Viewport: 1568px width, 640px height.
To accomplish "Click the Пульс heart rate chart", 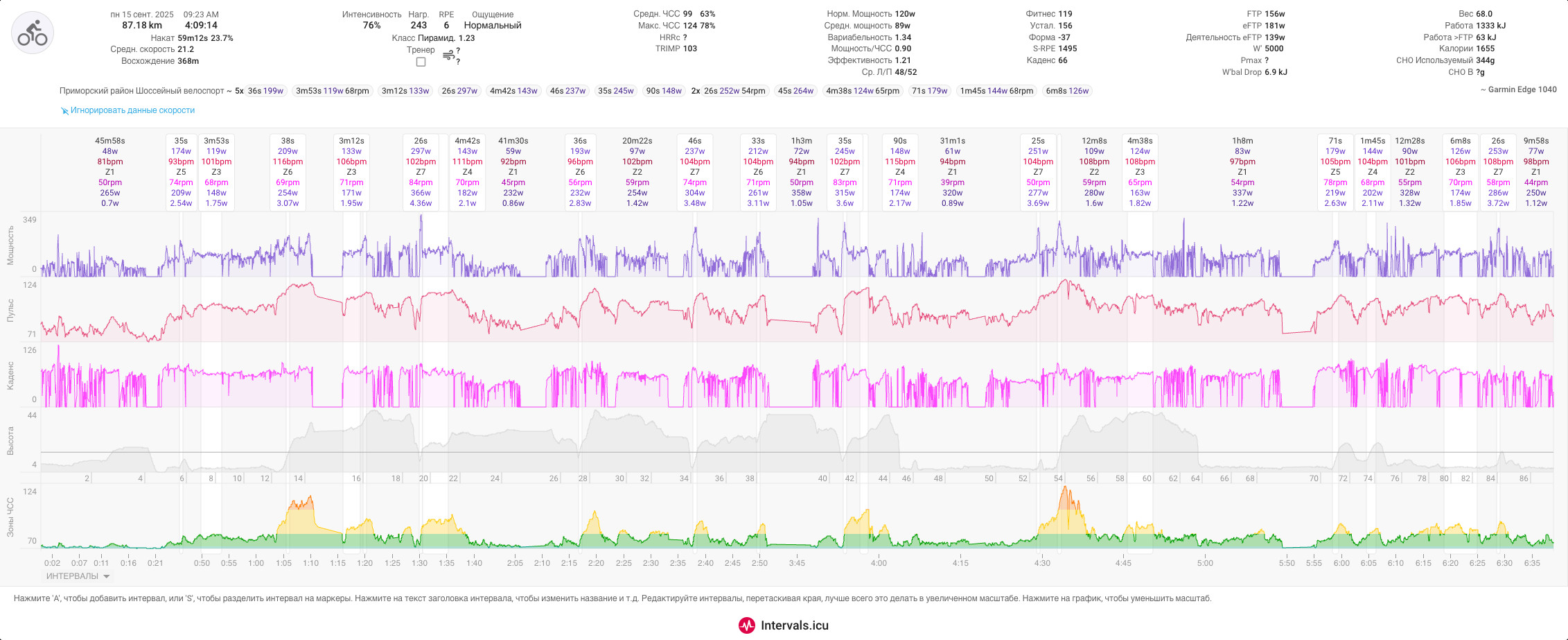I will (797, 310).
